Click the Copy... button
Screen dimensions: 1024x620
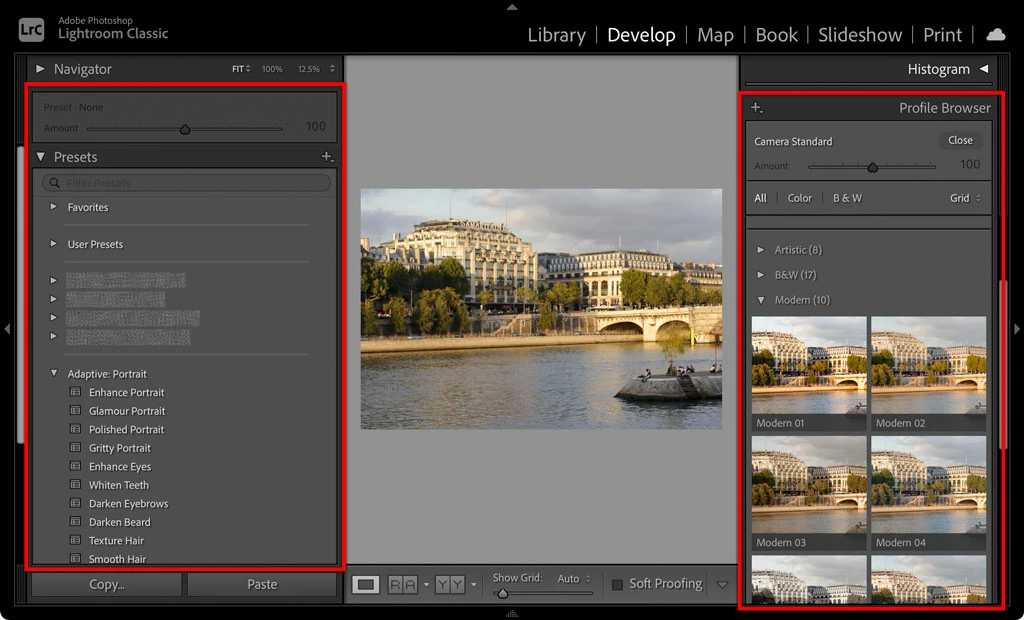106,584
